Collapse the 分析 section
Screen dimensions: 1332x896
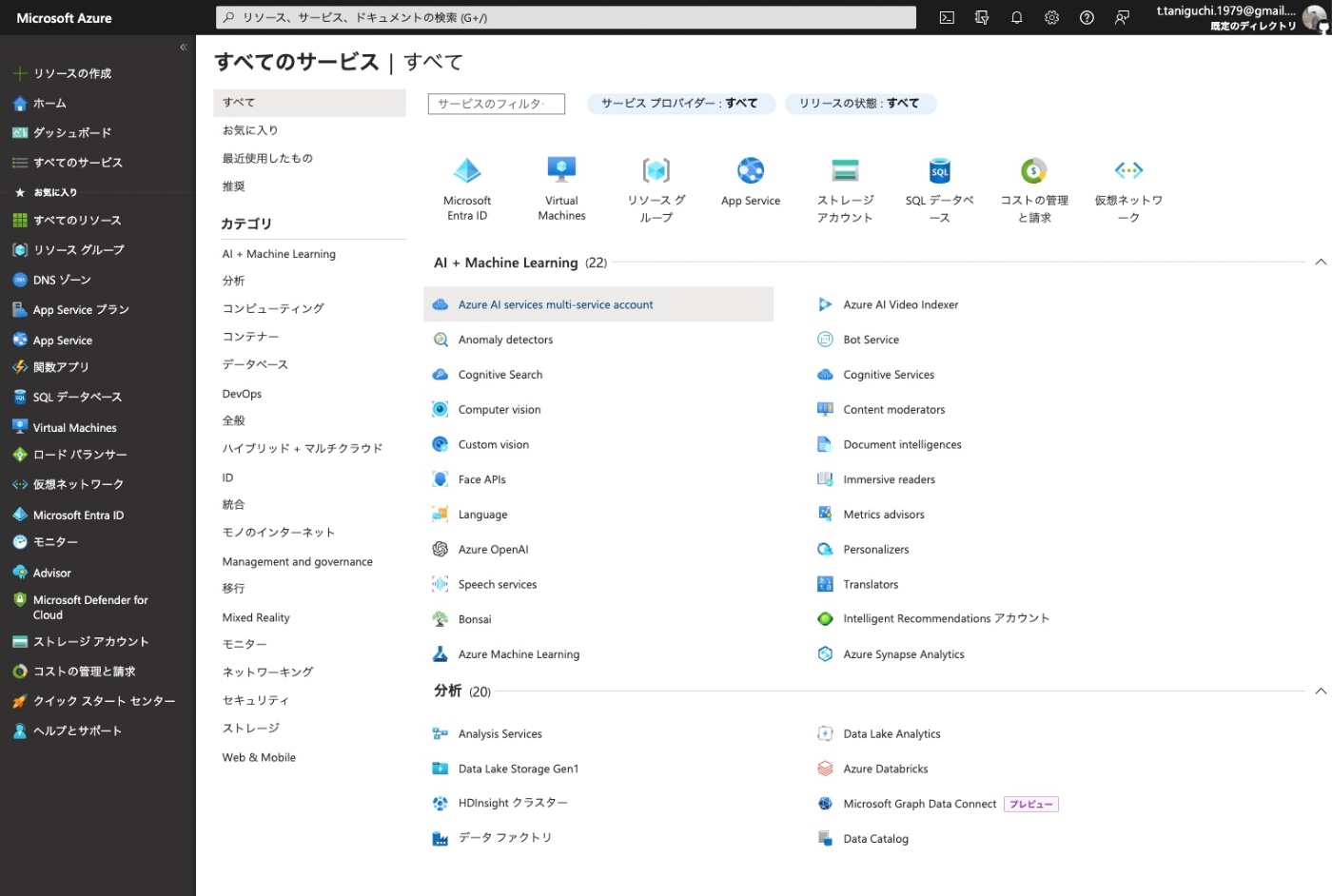(1320, 691)
